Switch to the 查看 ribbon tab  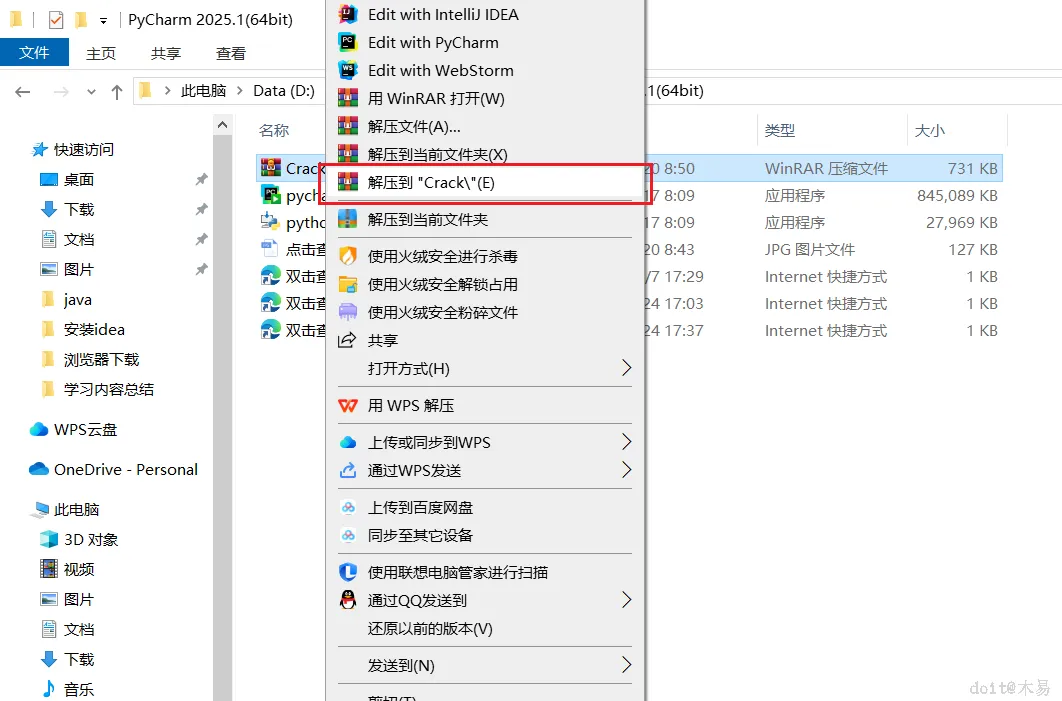230,53
